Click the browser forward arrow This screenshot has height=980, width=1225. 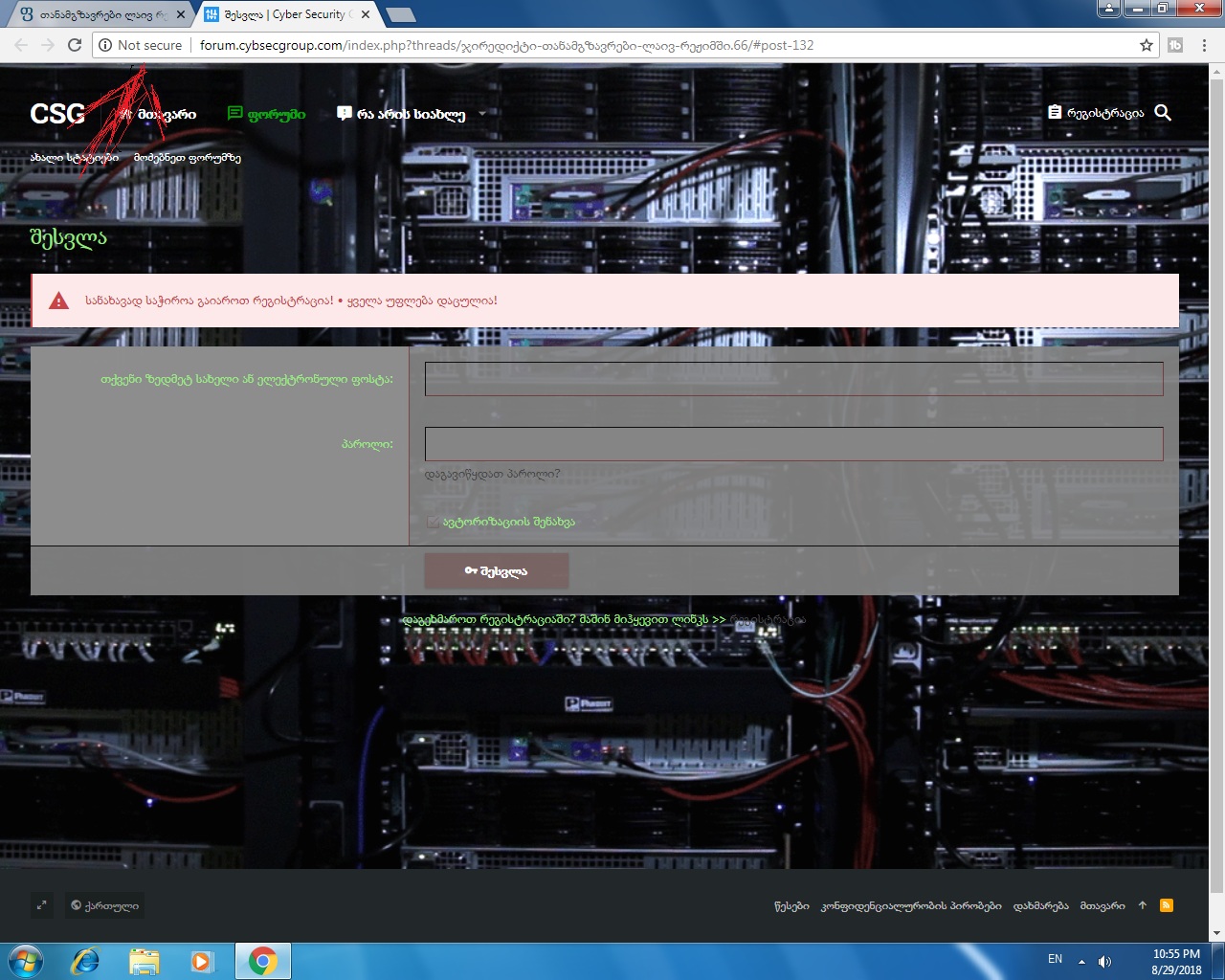click(x=48, y=45)
